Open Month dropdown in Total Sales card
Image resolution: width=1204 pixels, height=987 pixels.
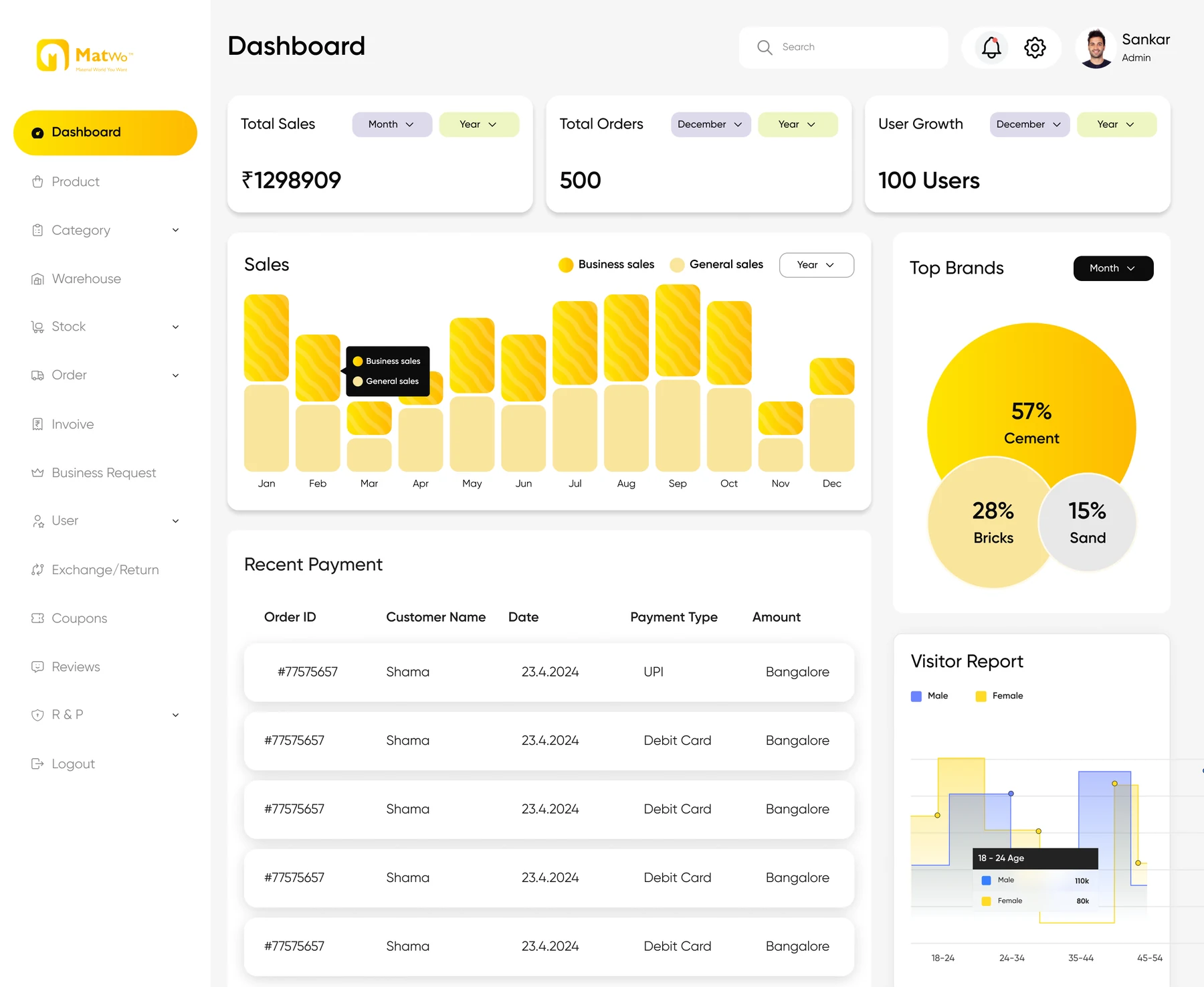point(392,124)
